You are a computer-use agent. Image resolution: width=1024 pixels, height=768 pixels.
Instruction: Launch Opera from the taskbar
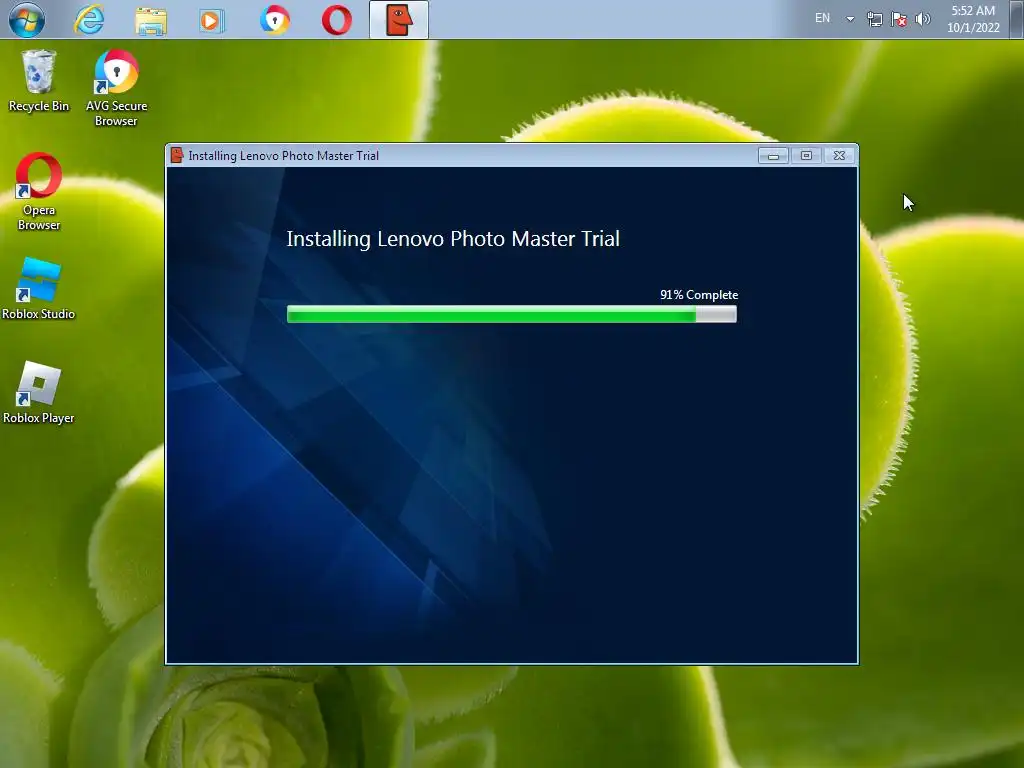tap(337, 20)
